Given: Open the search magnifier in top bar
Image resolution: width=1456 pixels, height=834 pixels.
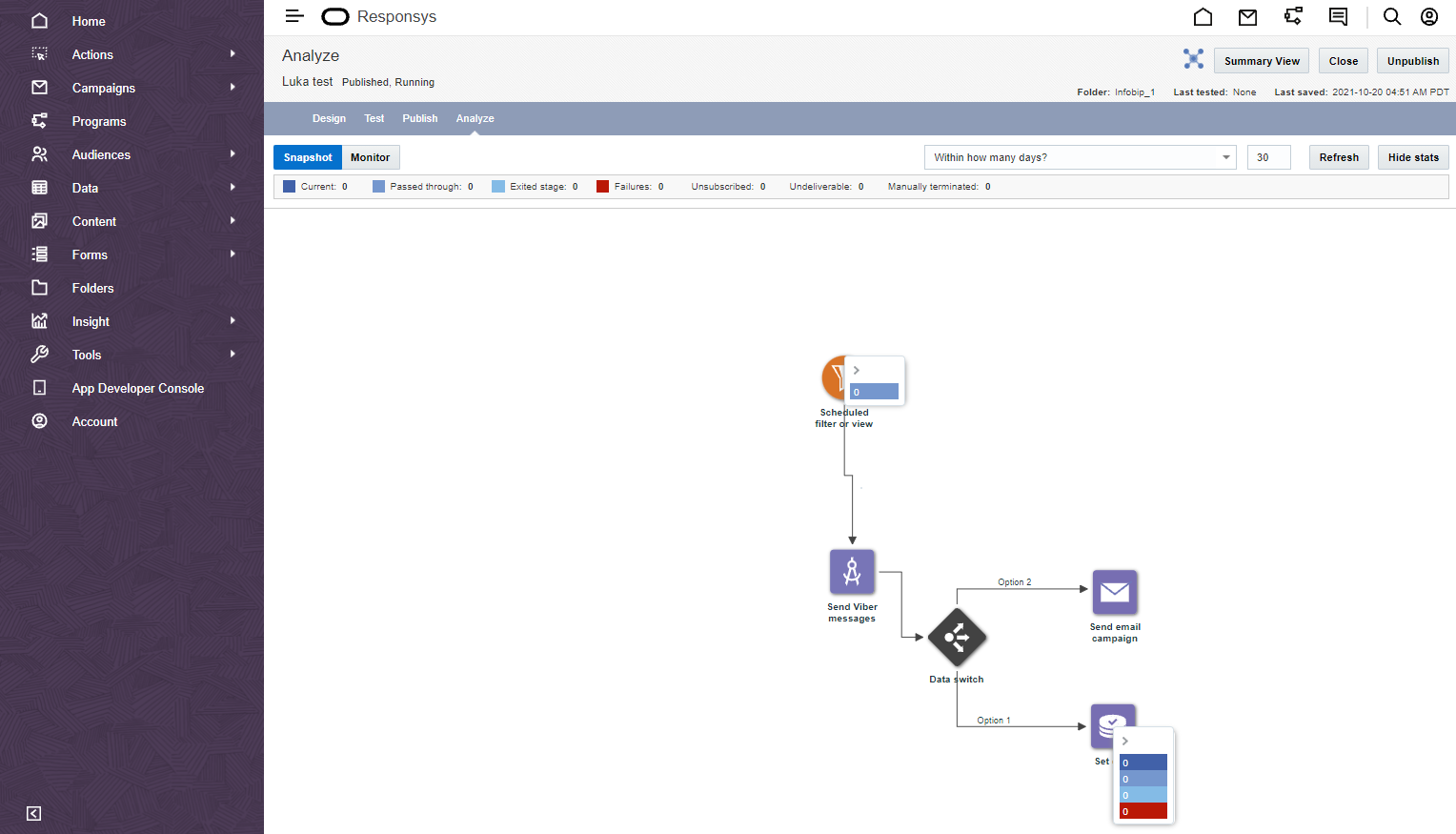Looking at the screenshot, I should tap(1391, 17).
